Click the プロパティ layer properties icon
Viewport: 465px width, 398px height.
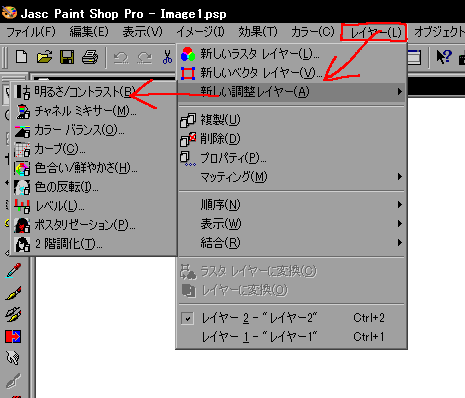tap(188, 159)
